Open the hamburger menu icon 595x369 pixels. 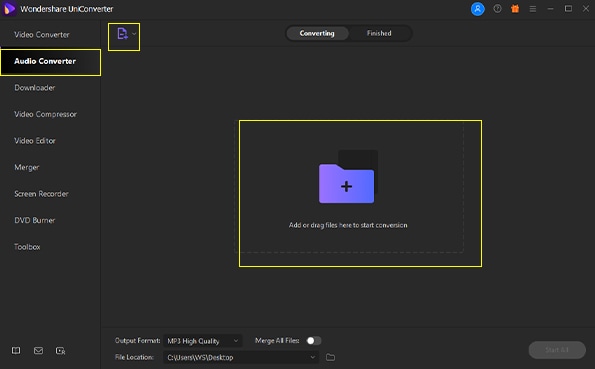pos(533,9)
